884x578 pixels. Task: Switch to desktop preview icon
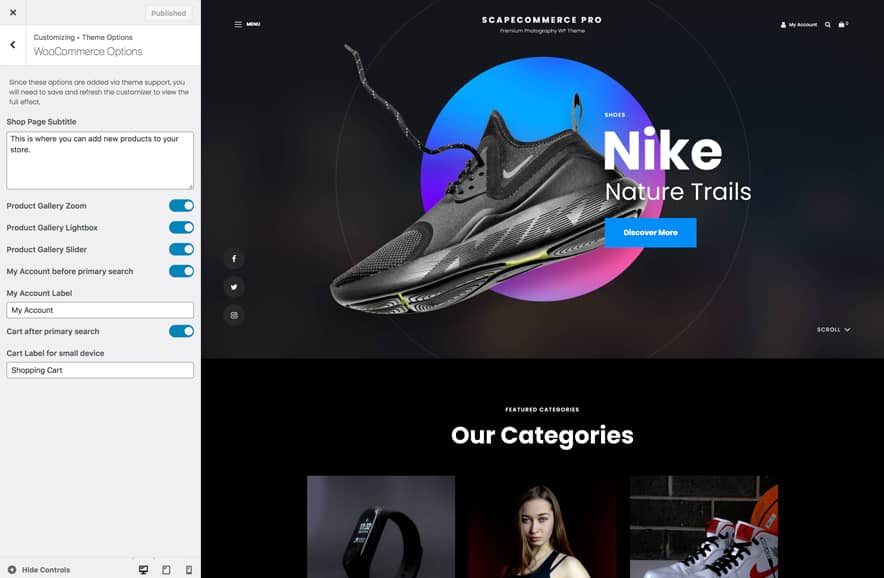(144, 570)
